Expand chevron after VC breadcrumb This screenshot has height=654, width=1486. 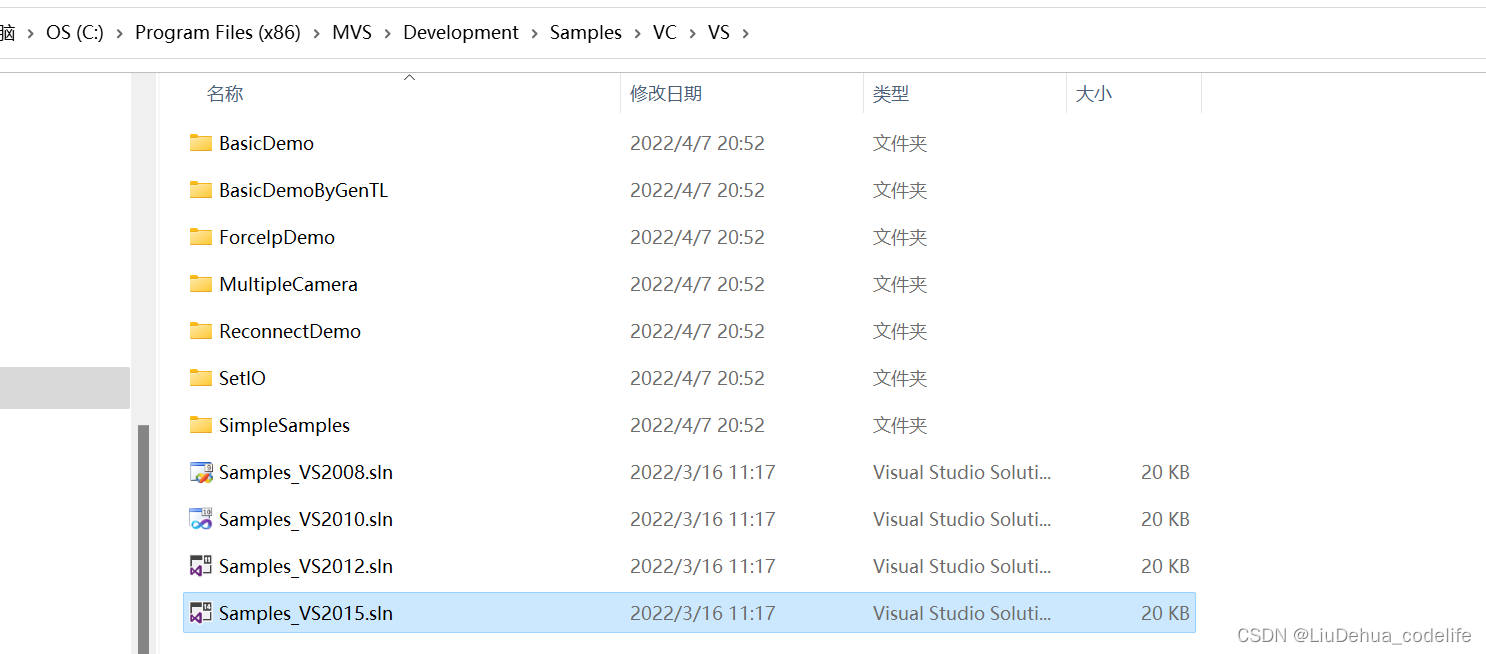(x=693, y=33)
